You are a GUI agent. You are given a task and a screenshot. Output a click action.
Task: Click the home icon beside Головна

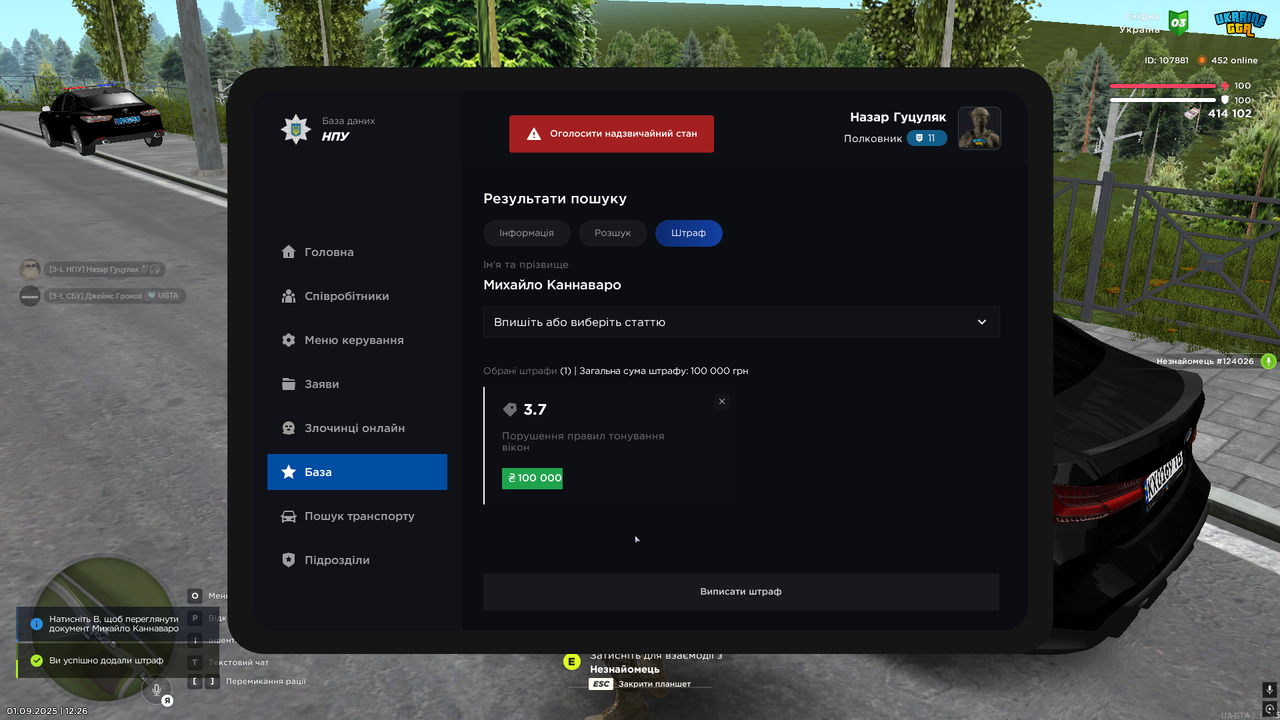[x=289, y=252]
